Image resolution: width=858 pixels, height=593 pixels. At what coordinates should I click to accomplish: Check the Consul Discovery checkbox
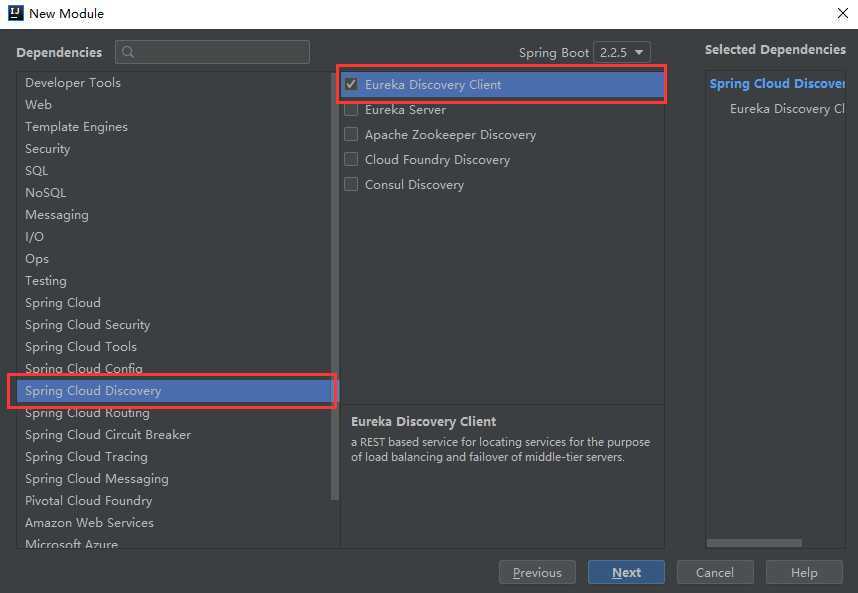pyautogui.click(x=351, y=184)
